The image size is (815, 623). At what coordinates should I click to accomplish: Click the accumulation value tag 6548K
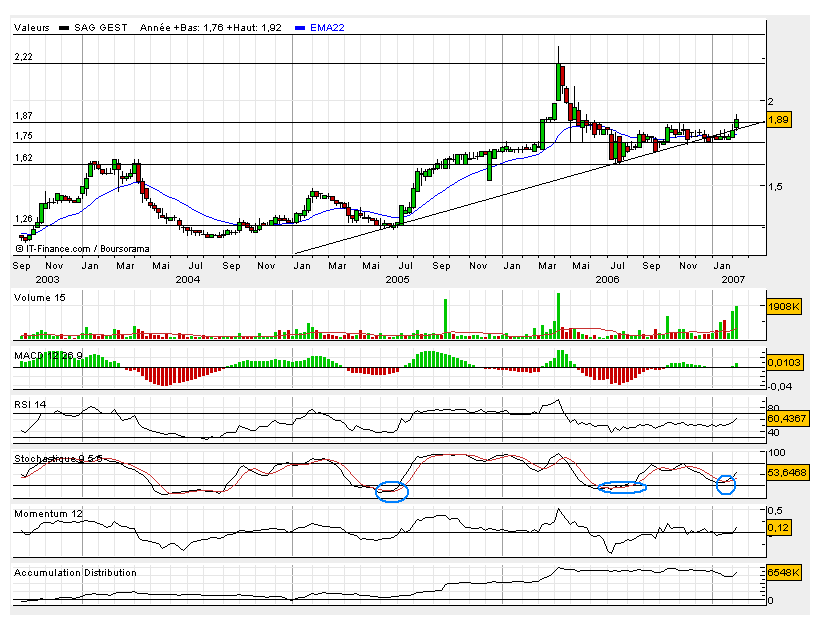pyautogui.click(x=783, y=573)
